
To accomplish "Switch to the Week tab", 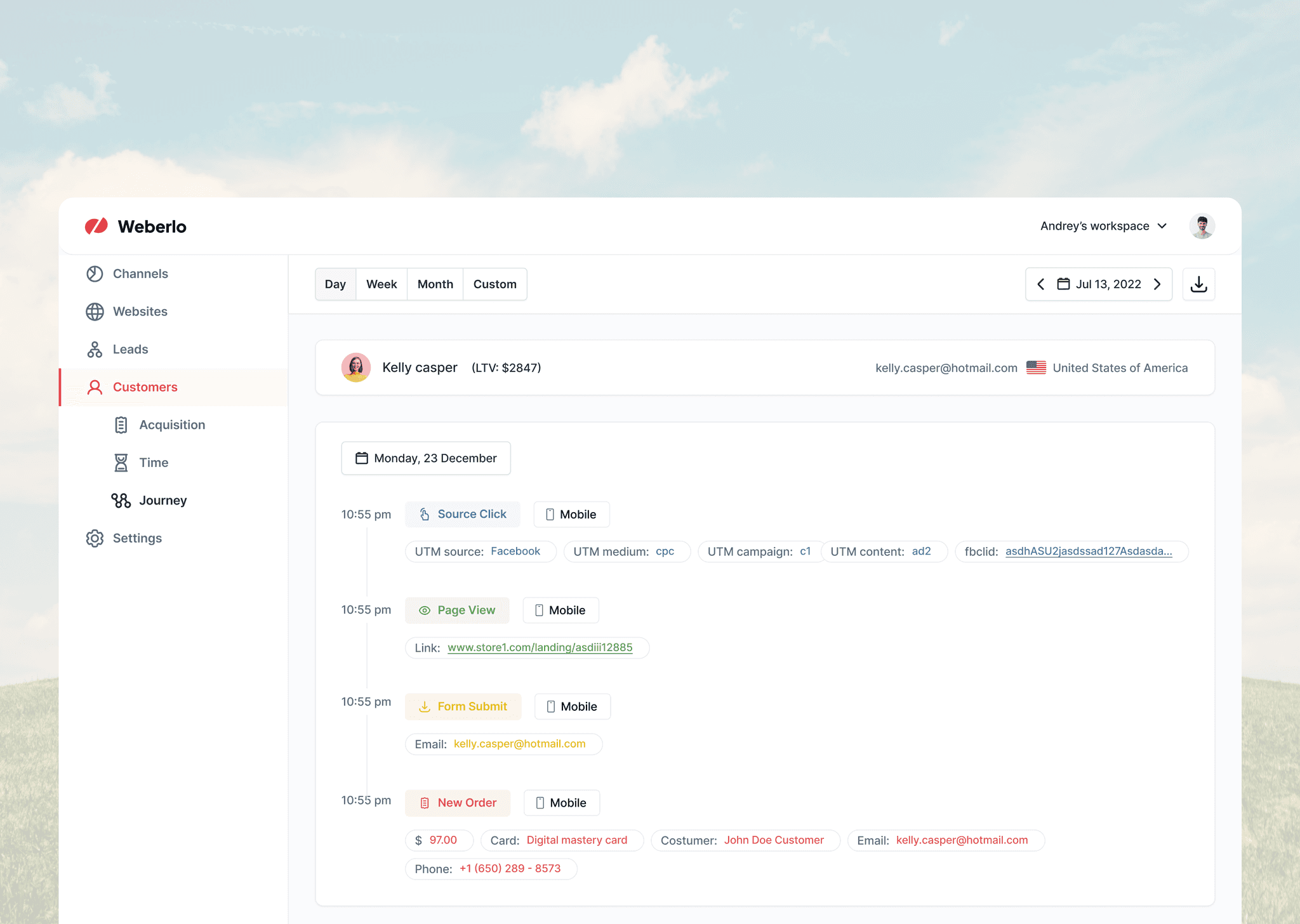I will pos(381,284).
